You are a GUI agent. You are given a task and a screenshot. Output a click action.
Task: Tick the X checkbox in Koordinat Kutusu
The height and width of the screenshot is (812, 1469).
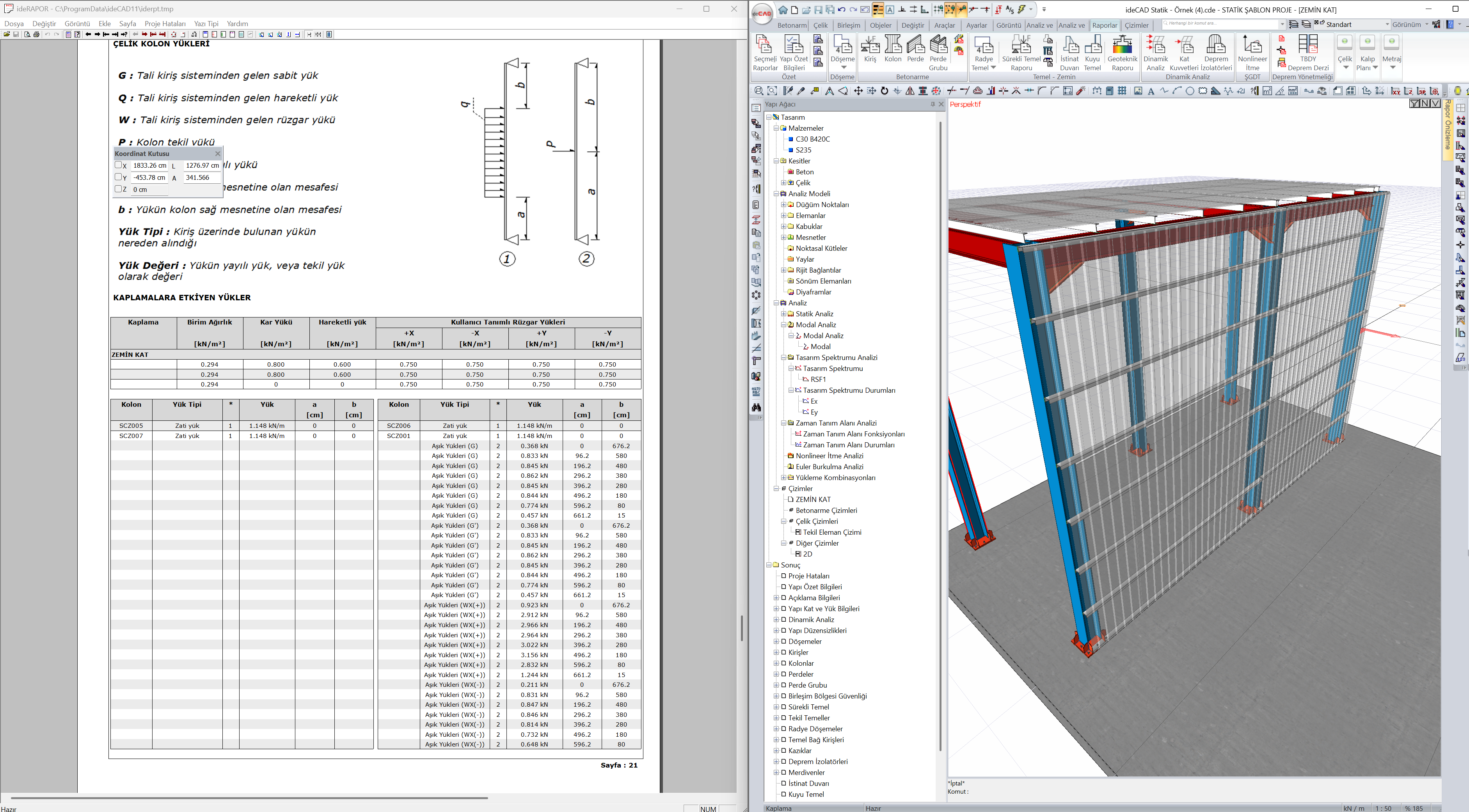tap(119, 165)
